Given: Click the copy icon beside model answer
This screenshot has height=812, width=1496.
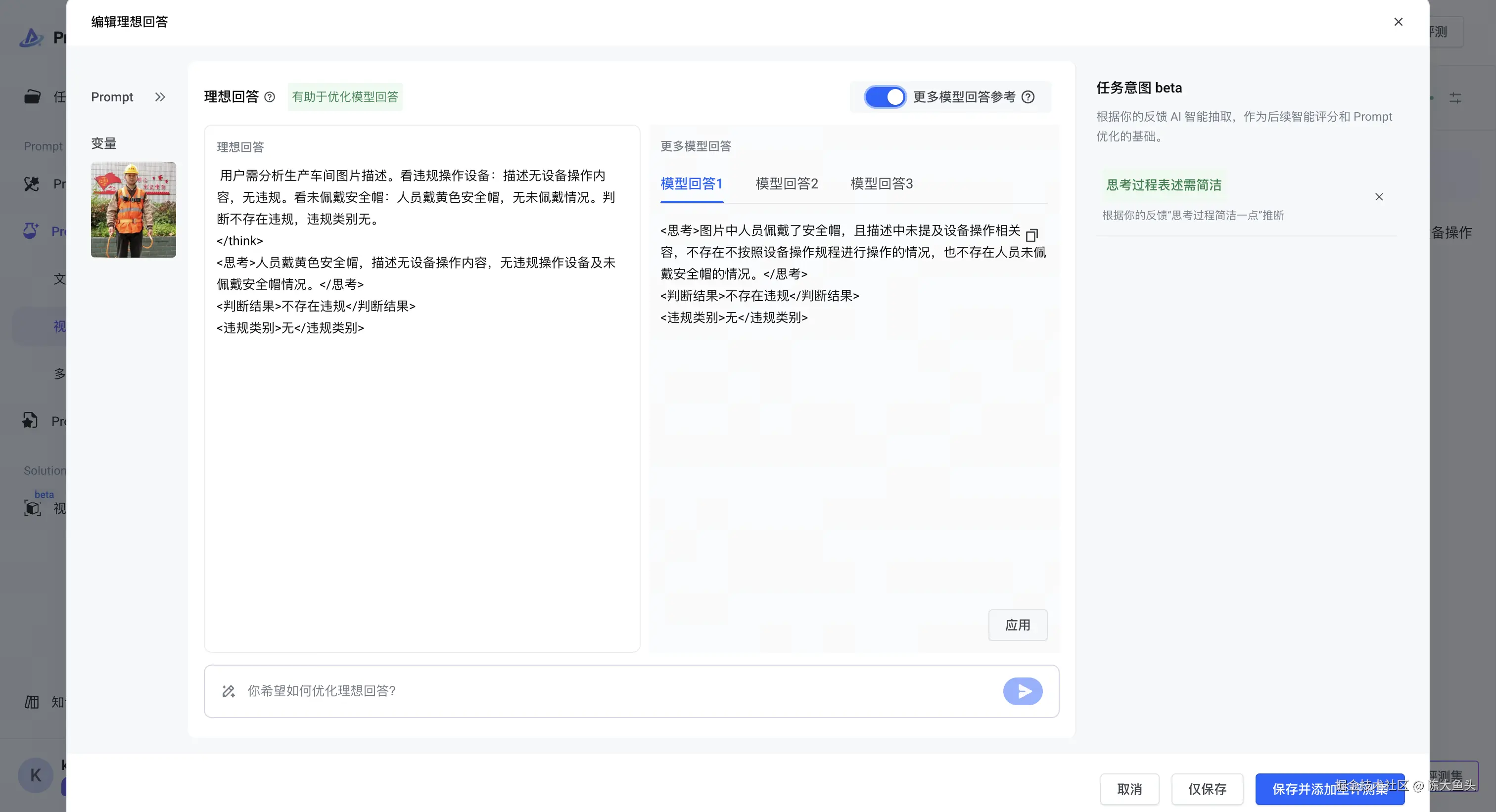Looking at the screenshot, I should 1031,235.
